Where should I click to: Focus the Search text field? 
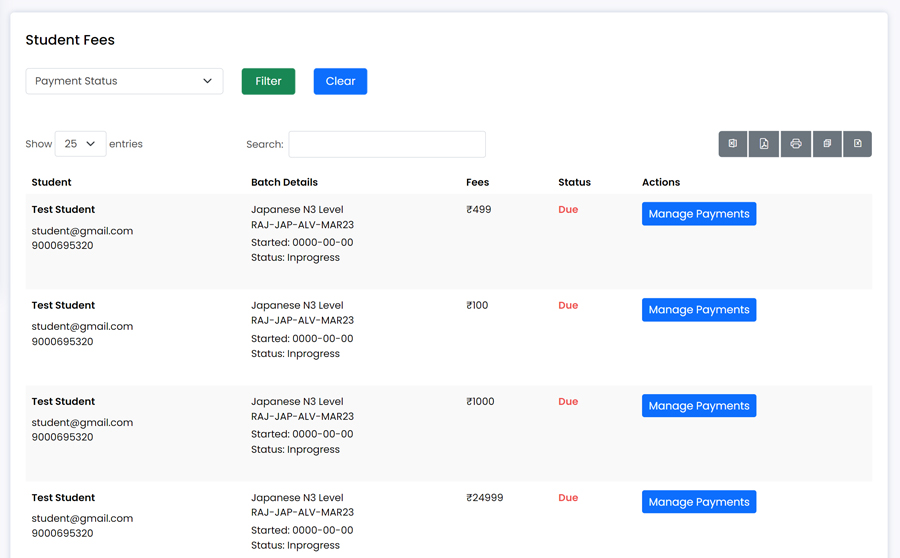point(387,144)
